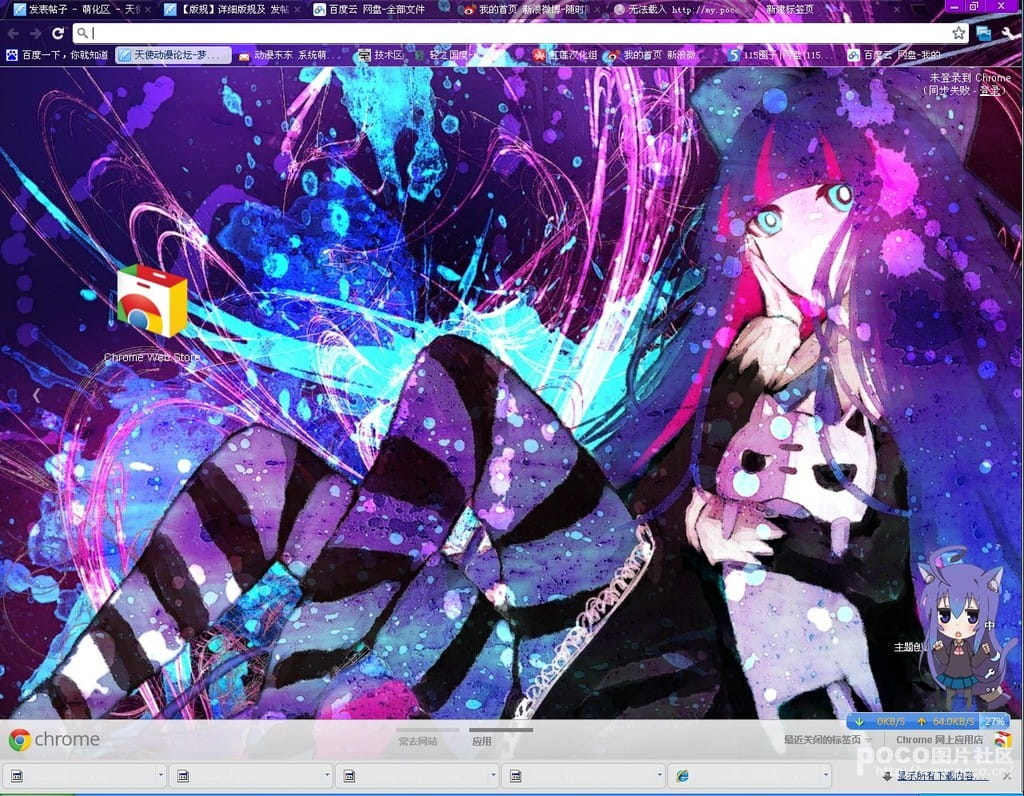Expand the first download item's menu arrow

coord(161,776)
